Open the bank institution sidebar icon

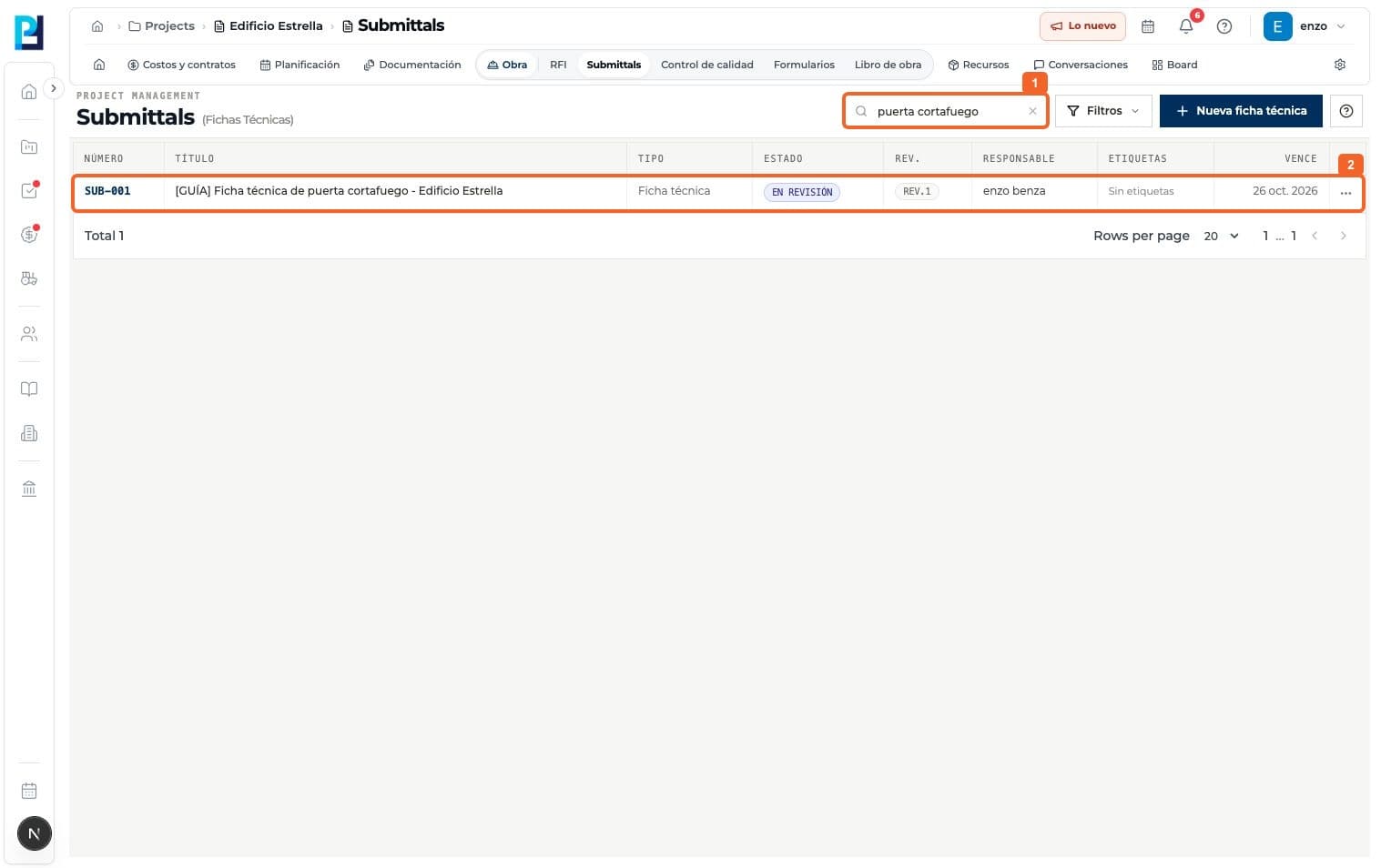[29, 490]
